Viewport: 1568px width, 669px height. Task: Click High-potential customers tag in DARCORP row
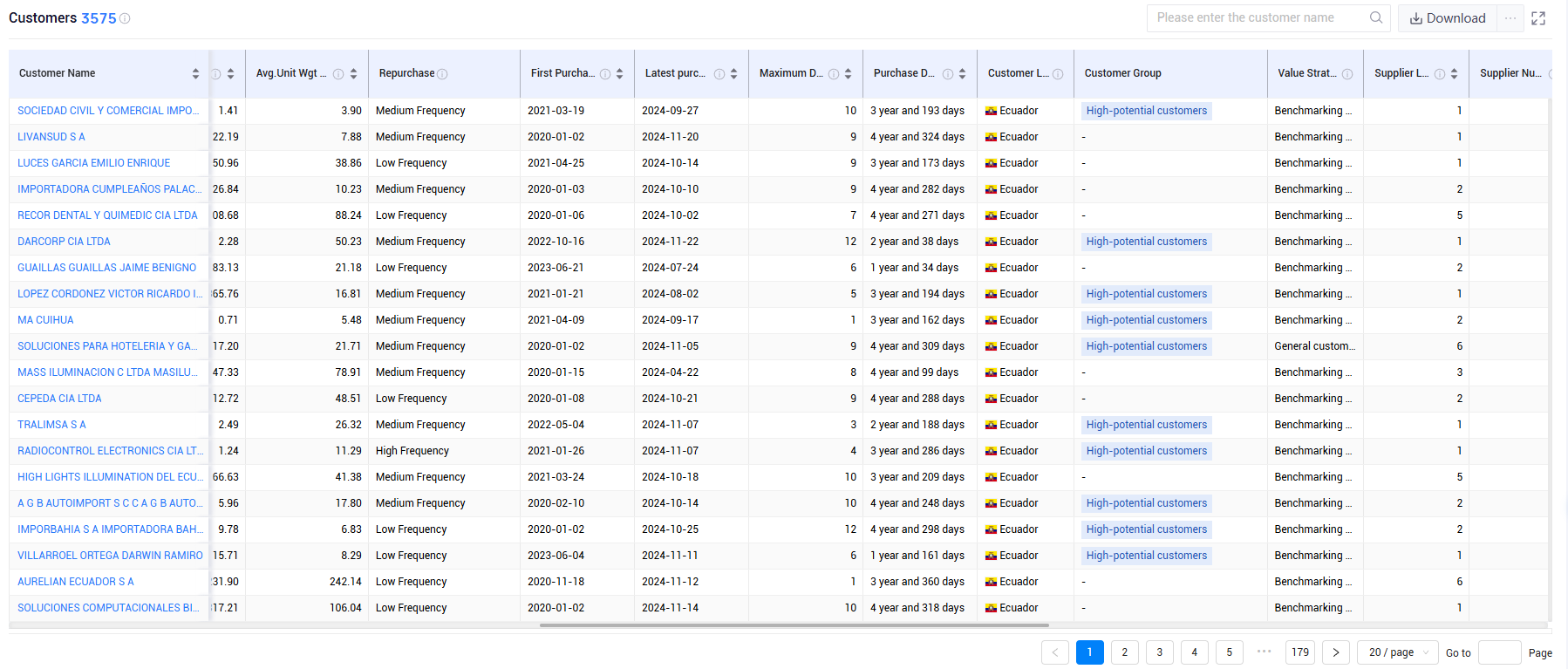tap(1147, 242)
